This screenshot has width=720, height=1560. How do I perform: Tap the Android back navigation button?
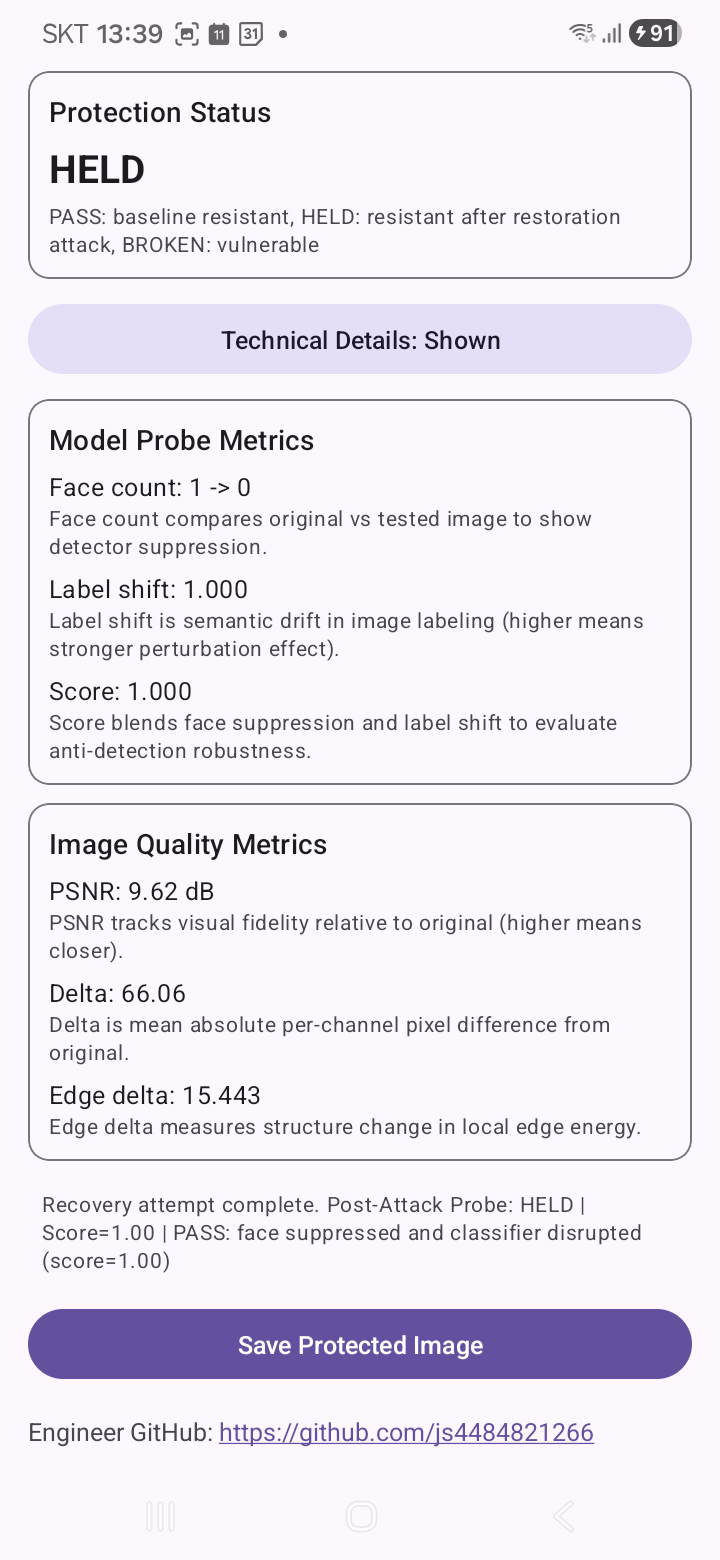coord(563,1516)
